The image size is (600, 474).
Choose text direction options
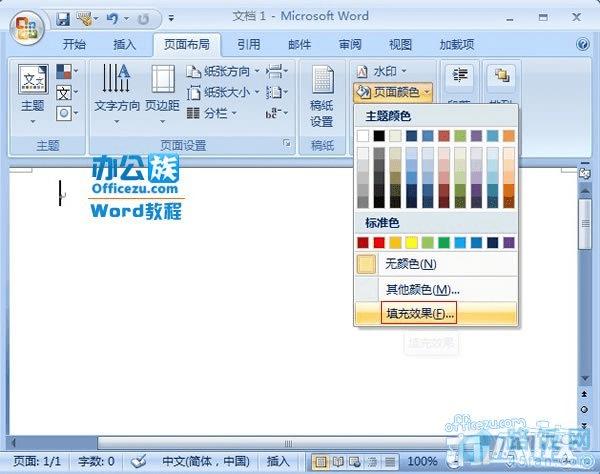pos(117,94)
